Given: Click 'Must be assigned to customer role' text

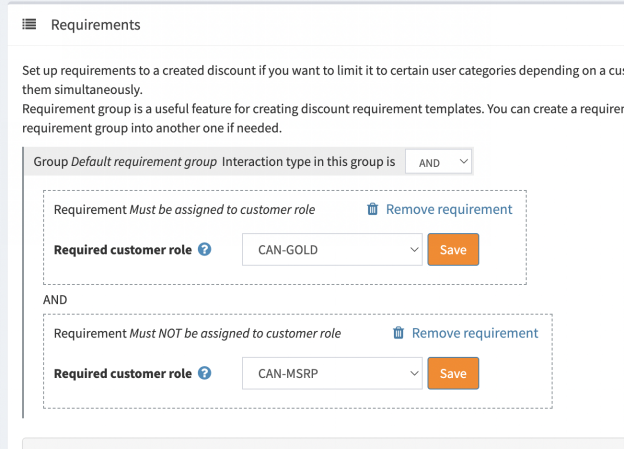Looking at the screenshot, I should 222,210.
